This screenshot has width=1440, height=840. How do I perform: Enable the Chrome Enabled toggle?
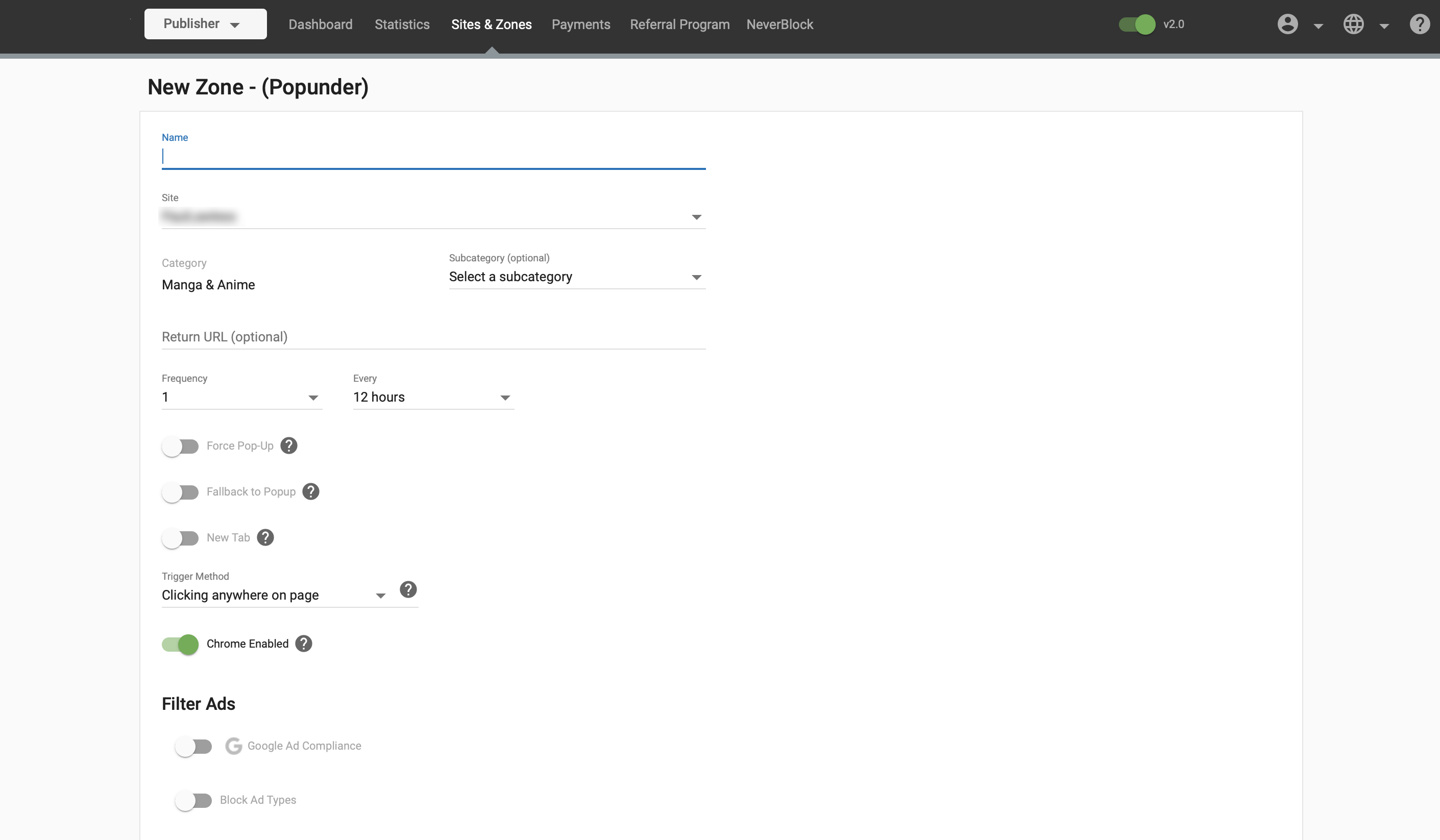point(180,643)
